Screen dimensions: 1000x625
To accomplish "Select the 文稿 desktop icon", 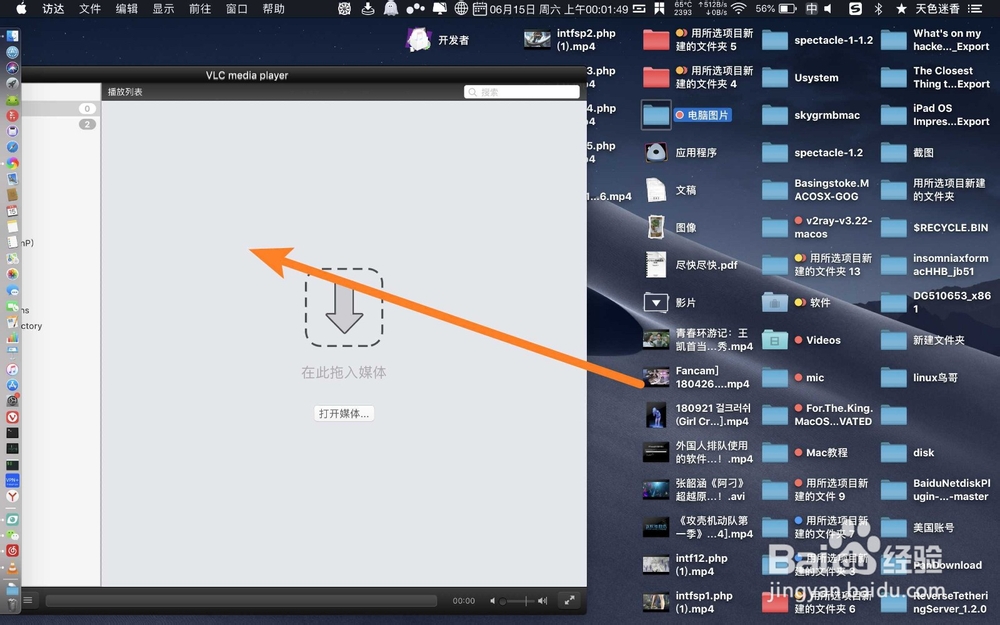I will click(670, 190).
